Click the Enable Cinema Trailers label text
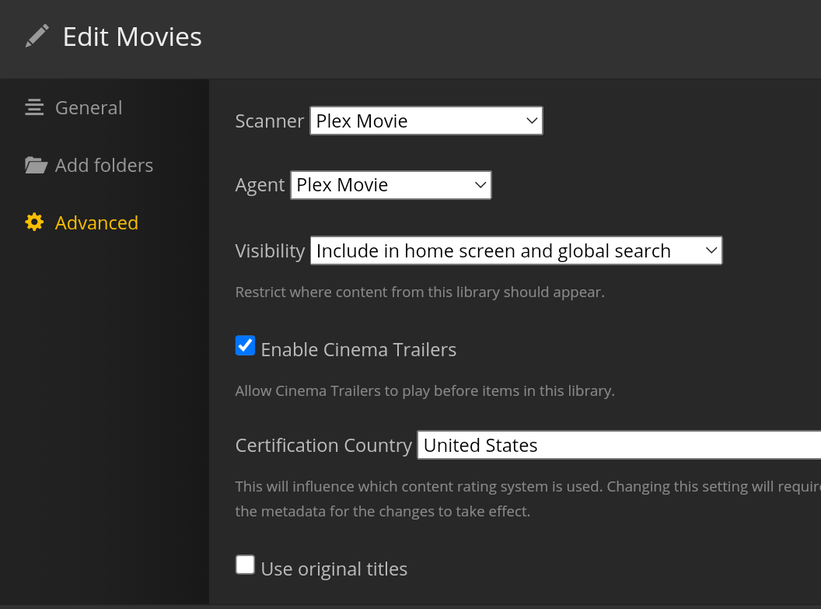The height and width of the screenshot is (609, 821). [x=358, y=350]
